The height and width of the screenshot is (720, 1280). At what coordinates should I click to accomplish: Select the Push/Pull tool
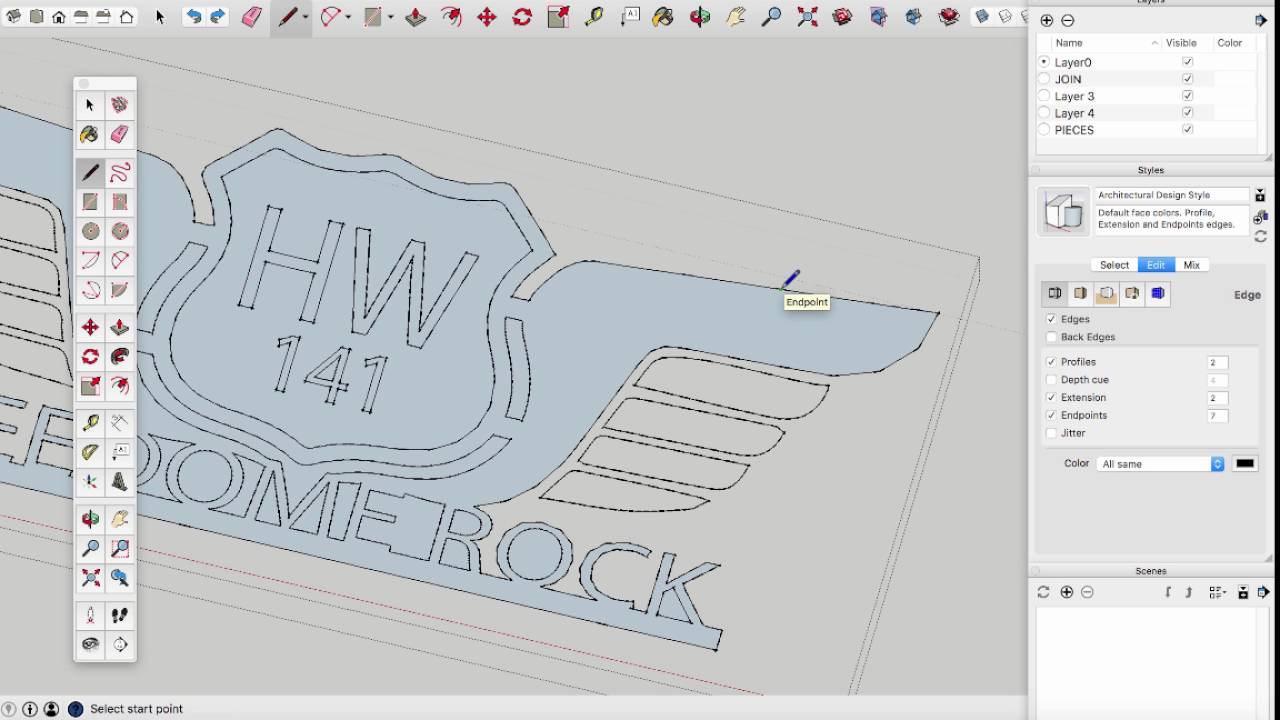tap(119, 327)
